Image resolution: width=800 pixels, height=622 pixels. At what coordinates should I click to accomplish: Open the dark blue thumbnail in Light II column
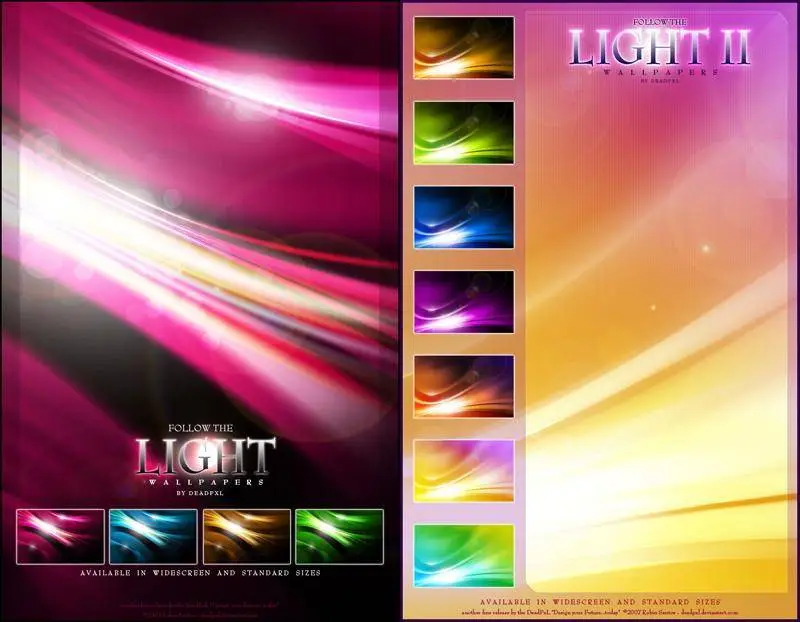(464, 217)
